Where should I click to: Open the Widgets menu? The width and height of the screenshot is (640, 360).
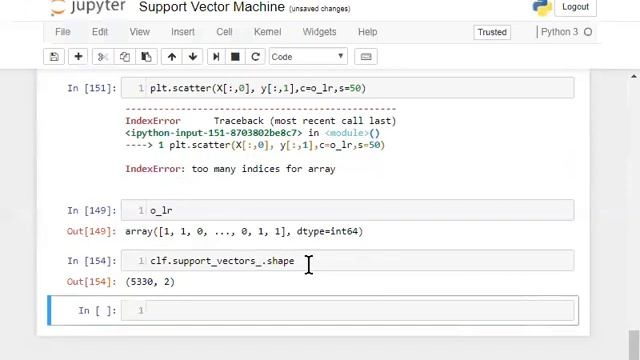click(x=319, y=32)
